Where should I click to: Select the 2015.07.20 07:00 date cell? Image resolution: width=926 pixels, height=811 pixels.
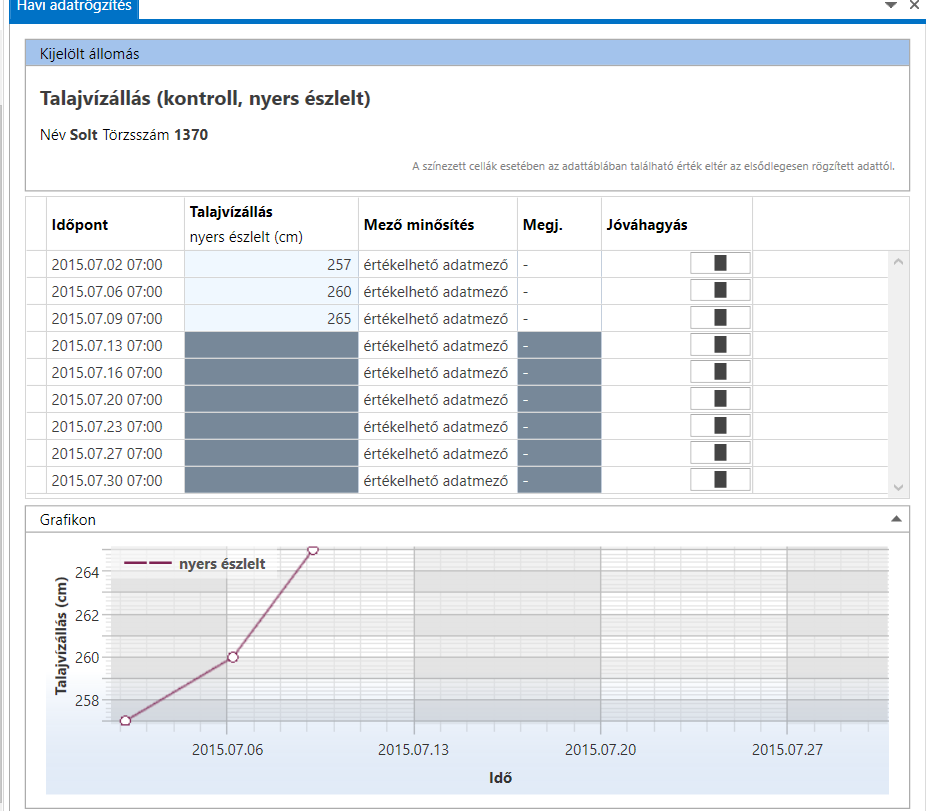tap(115, 399)
